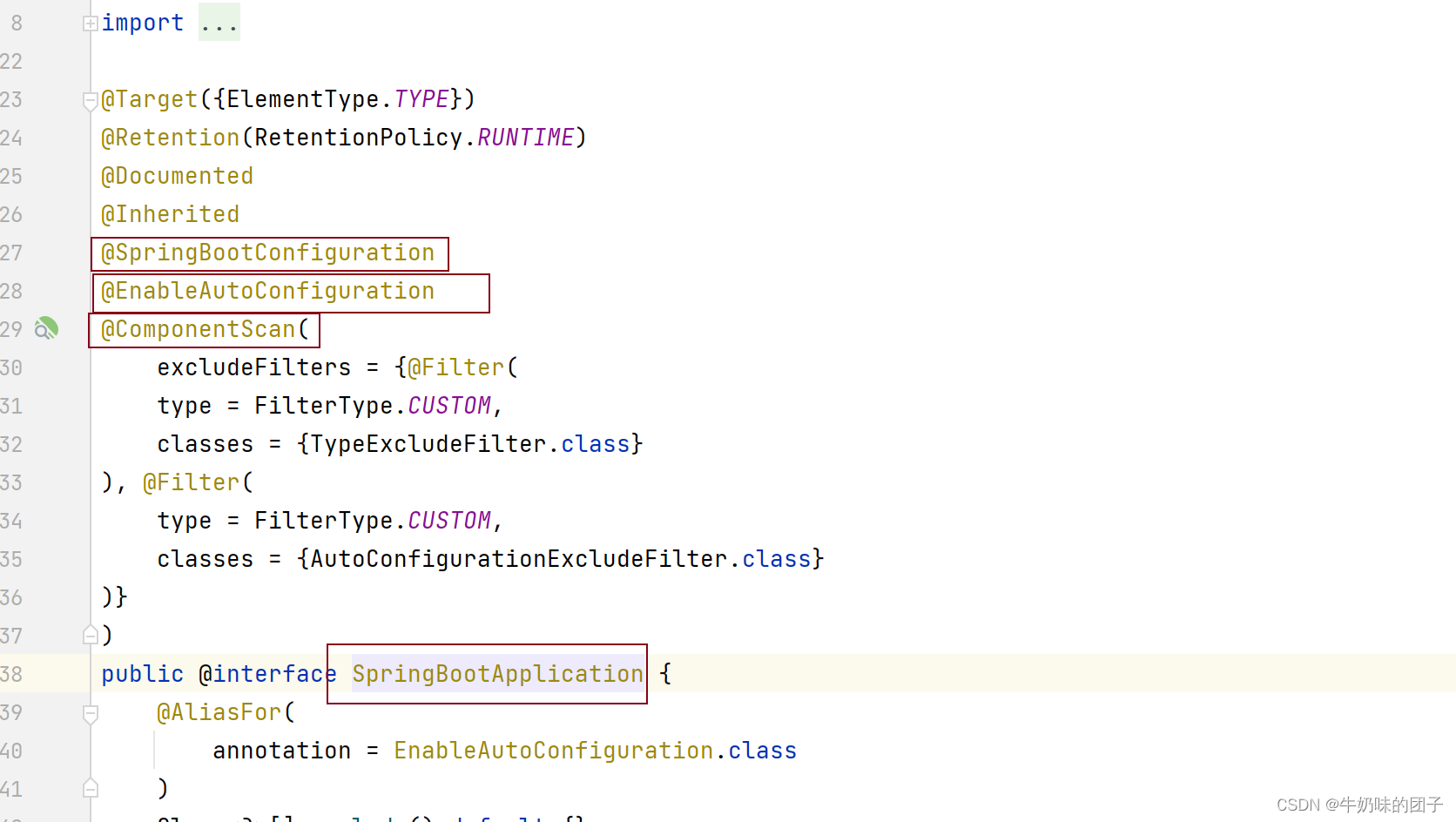Click the @EnableAutoConfiguration annotation on line 28
This screenshot has height=822, width=1456.
tap(268, 291)
